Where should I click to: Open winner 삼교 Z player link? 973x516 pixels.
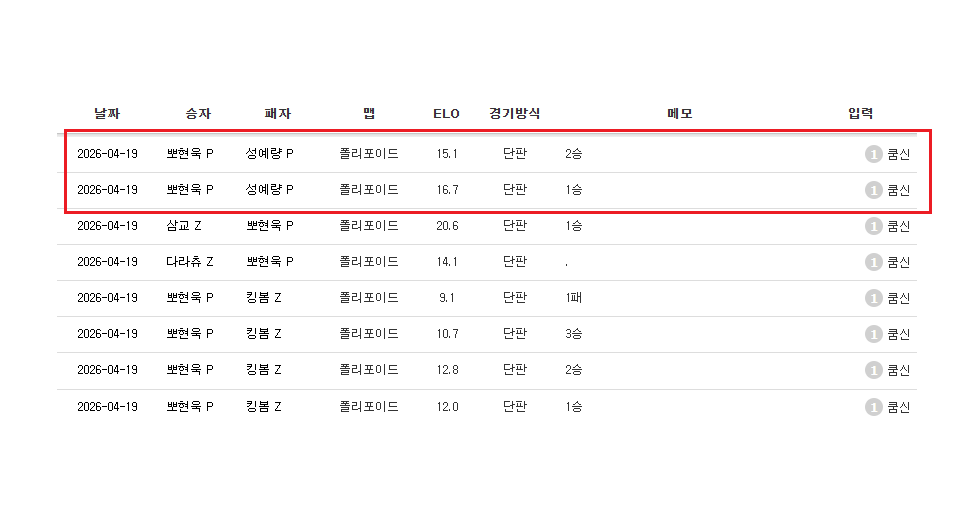tap(184, 226)
